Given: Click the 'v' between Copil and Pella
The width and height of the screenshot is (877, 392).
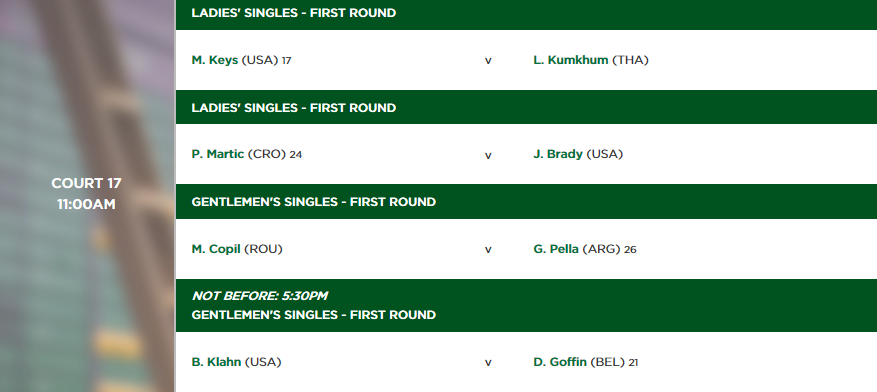Looking at the screenshot, I should tap(488, 250).
